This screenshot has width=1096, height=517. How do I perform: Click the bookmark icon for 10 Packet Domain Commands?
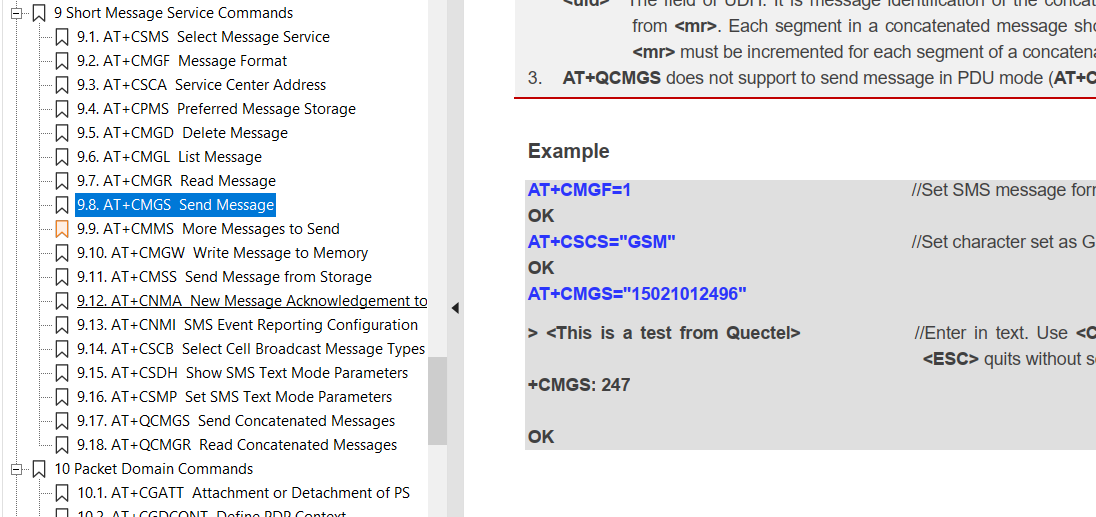coord(40,469)
